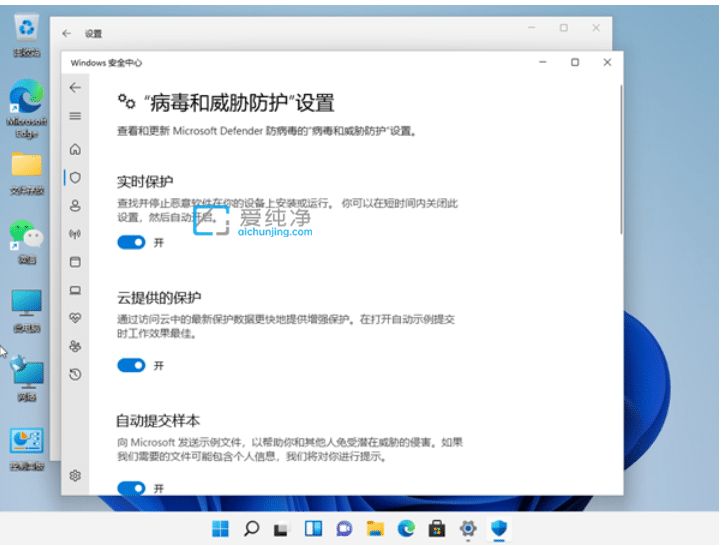Open the hamburger navigation menu
722x547 pixels.
[75, 116]
